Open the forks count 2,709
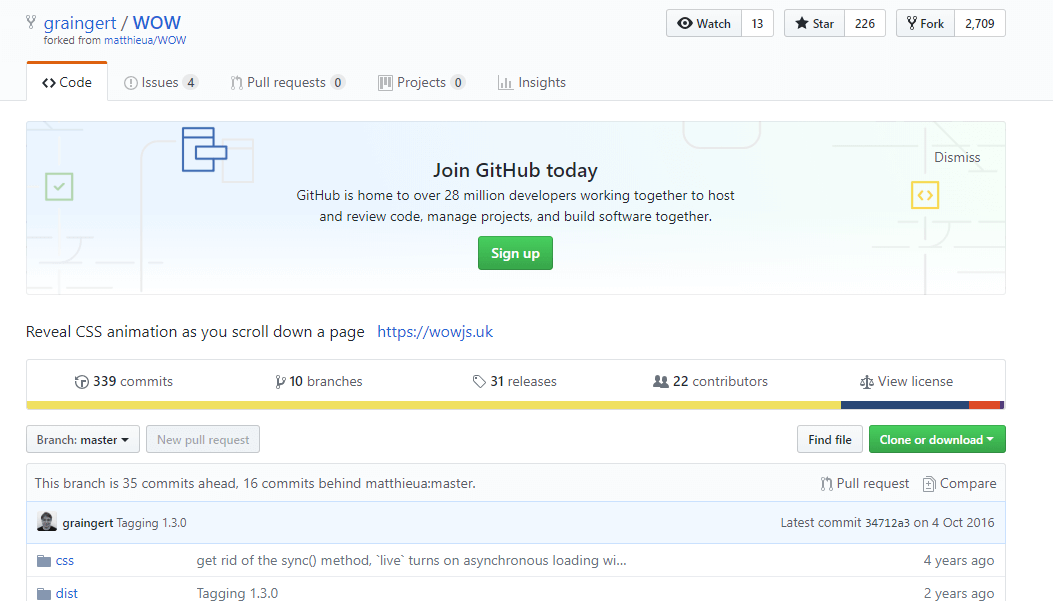This screenshot has width=1053, height=601. pos(980,24)
